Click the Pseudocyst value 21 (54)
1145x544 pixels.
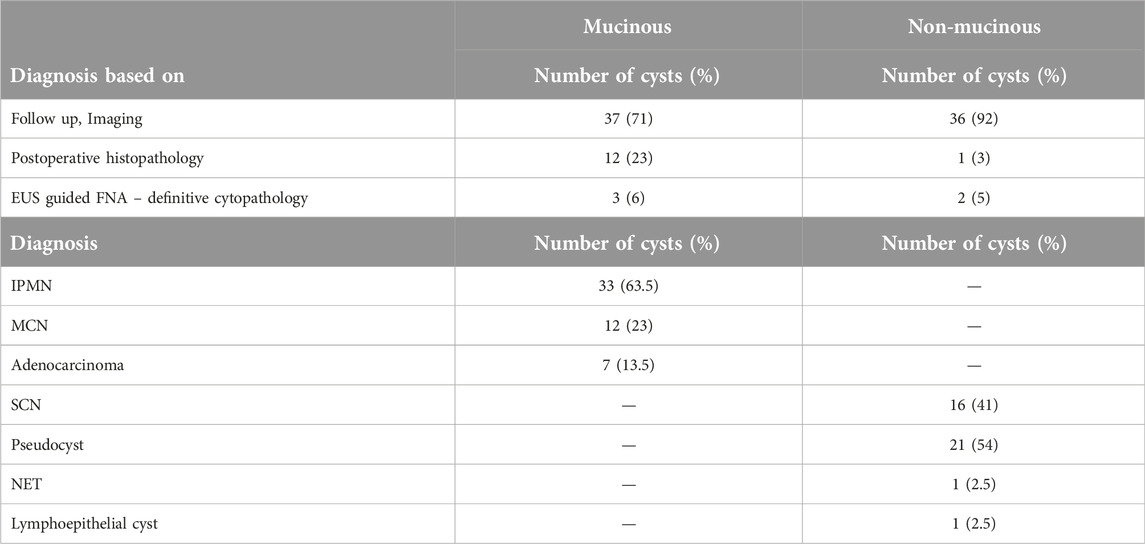(x=973, y=444)
